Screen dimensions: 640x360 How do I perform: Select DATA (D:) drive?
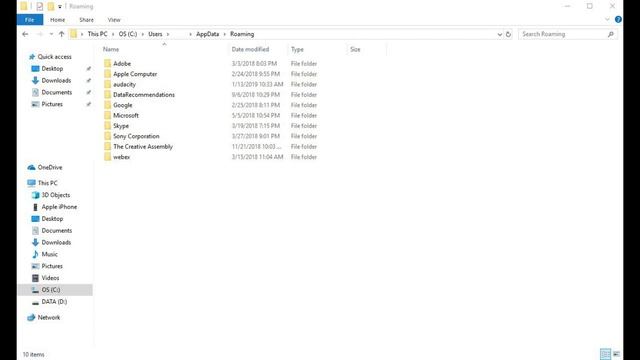pos(54,302)
